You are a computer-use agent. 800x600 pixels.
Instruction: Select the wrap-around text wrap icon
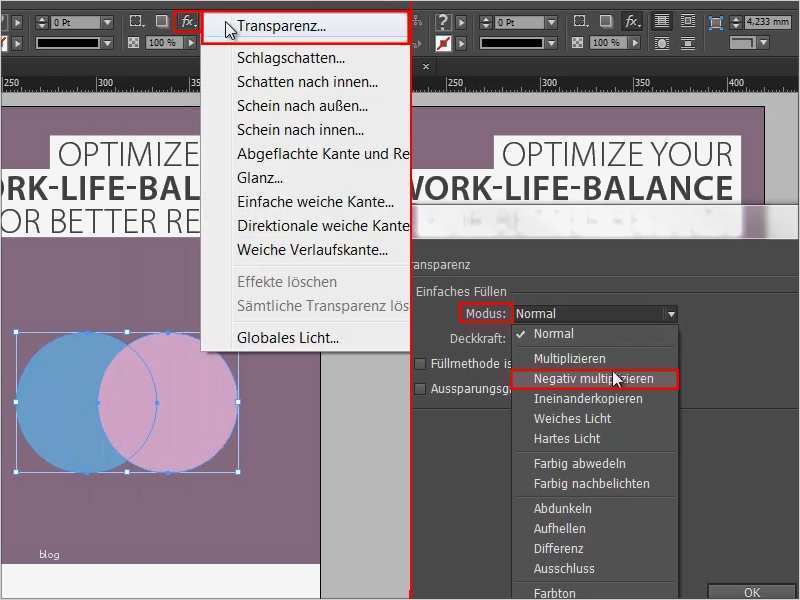[688, 21]
